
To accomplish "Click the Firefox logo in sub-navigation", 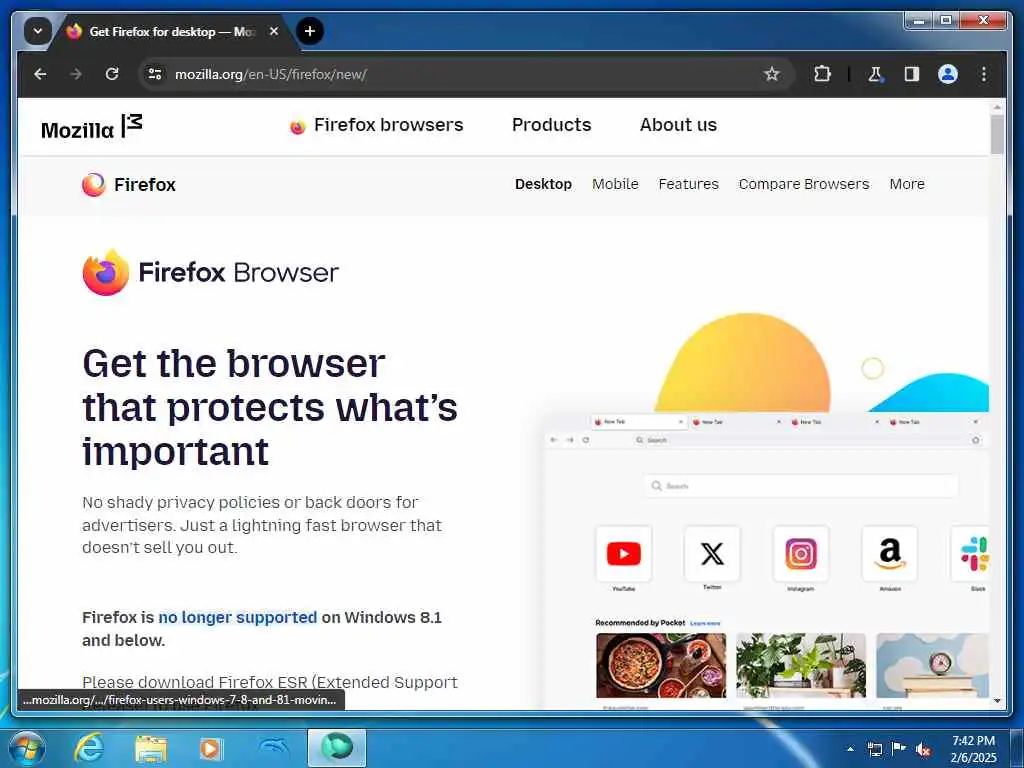I will [x=129, y=185].
